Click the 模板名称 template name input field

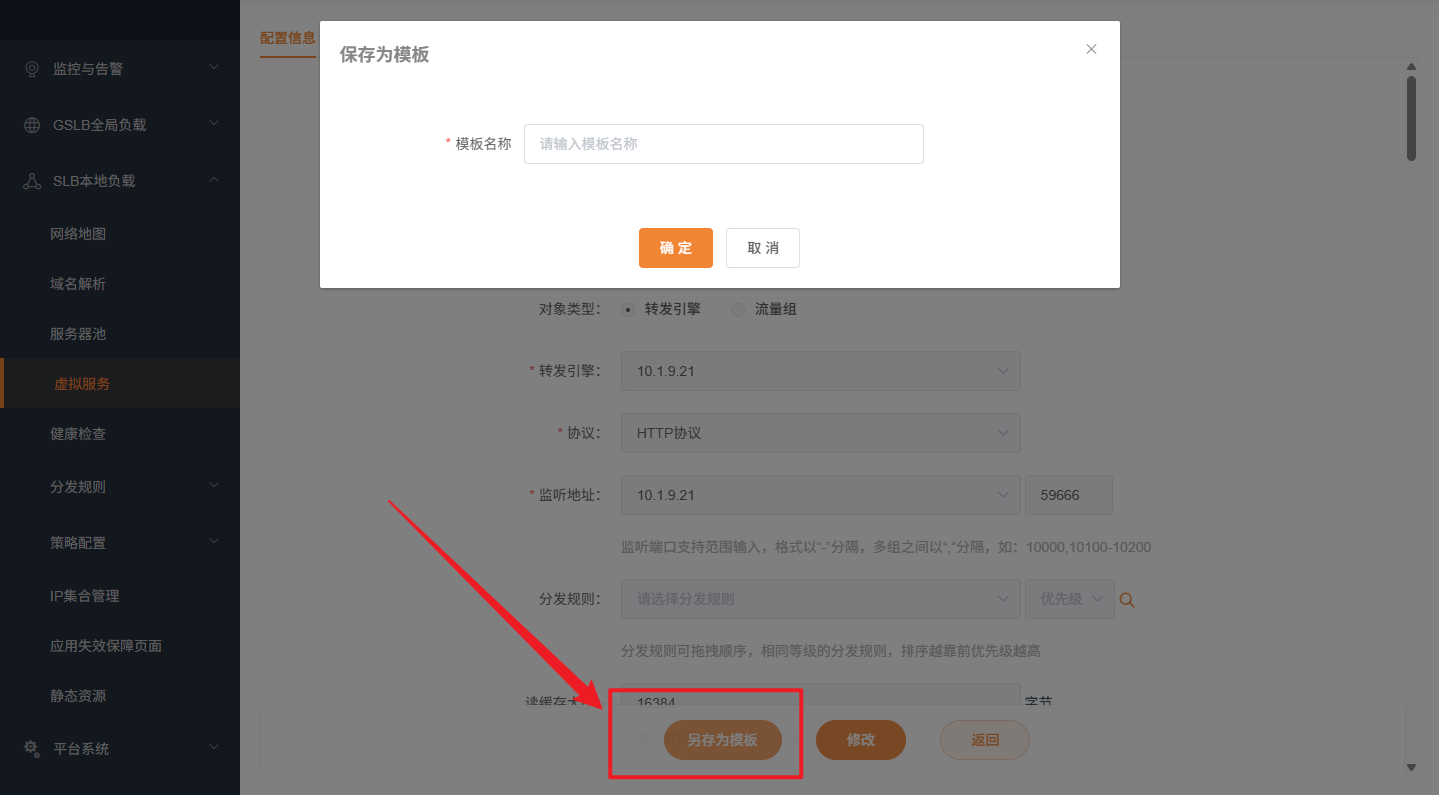(723, 144)
